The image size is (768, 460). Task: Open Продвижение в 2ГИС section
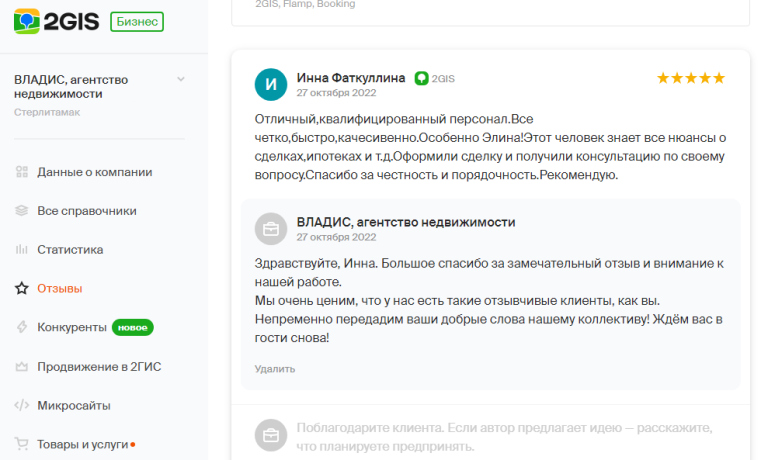click(99, 366)
